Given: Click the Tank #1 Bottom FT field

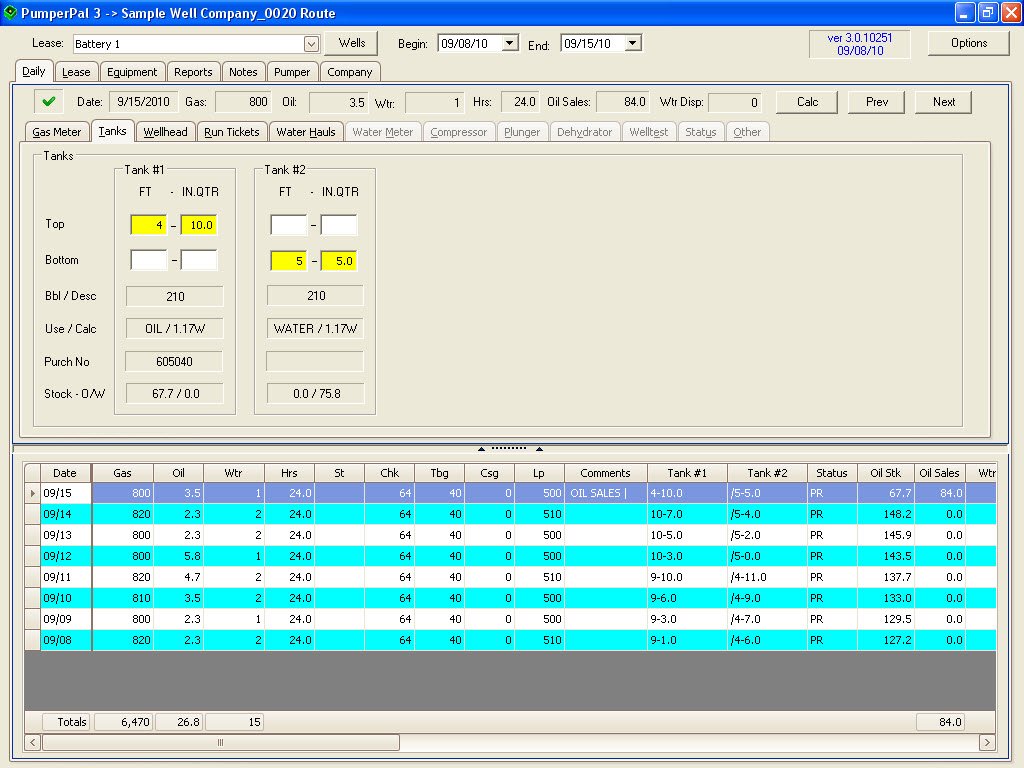Looking at the screenshot, I should tap(148, 260).
